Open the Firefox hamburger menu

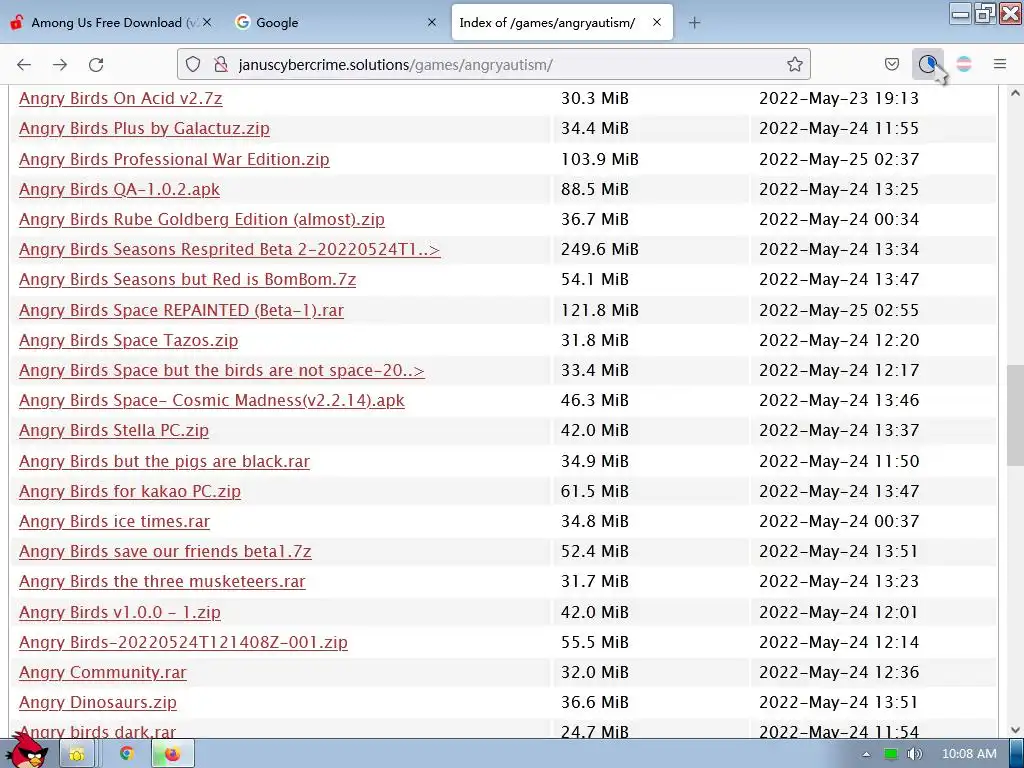pos(1000,64)
